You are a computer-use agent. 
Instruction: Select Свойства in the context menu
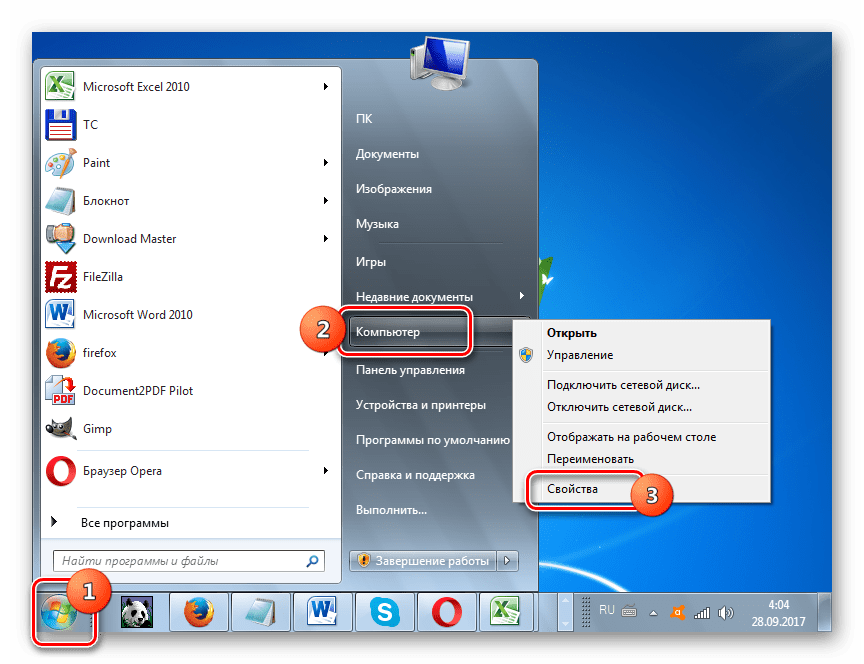572,489
